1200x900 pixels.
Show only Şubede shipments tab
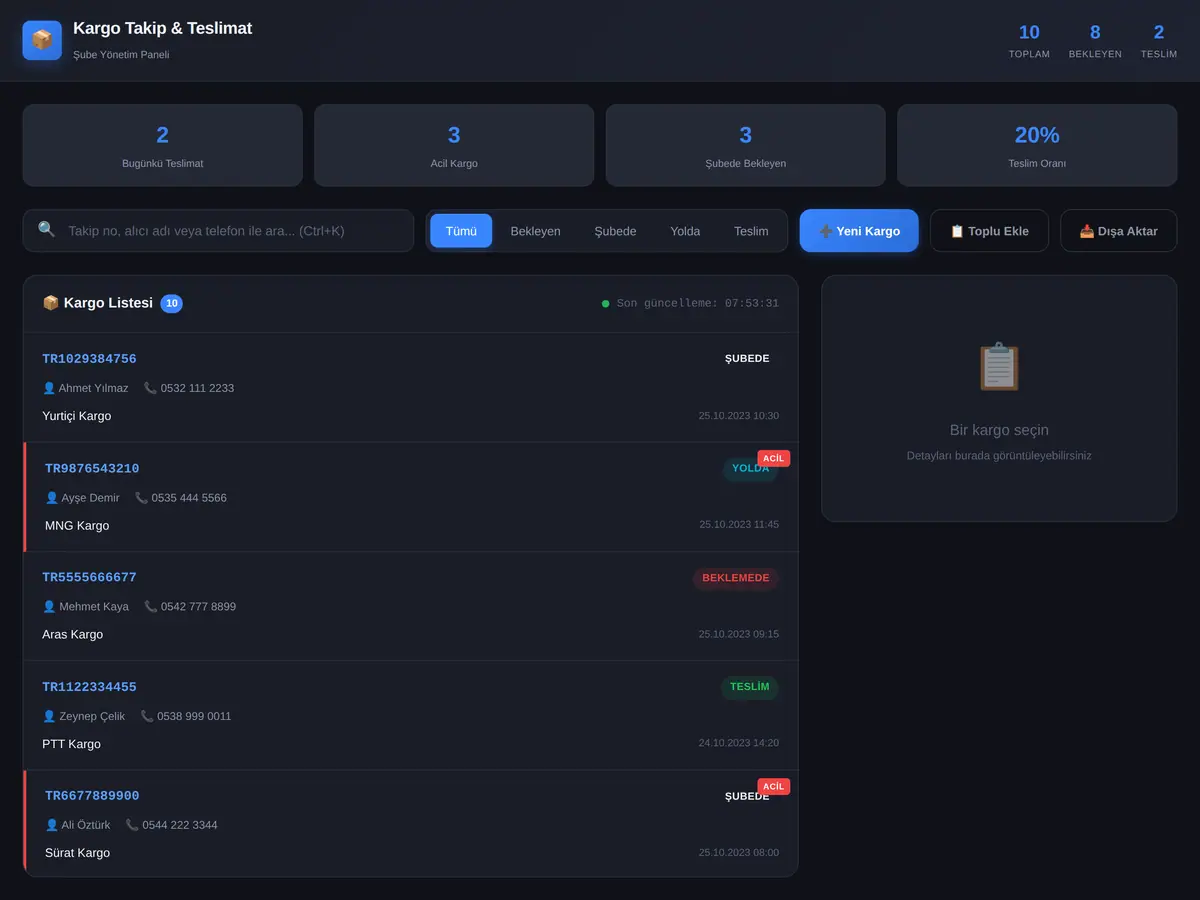click(616, 231)
